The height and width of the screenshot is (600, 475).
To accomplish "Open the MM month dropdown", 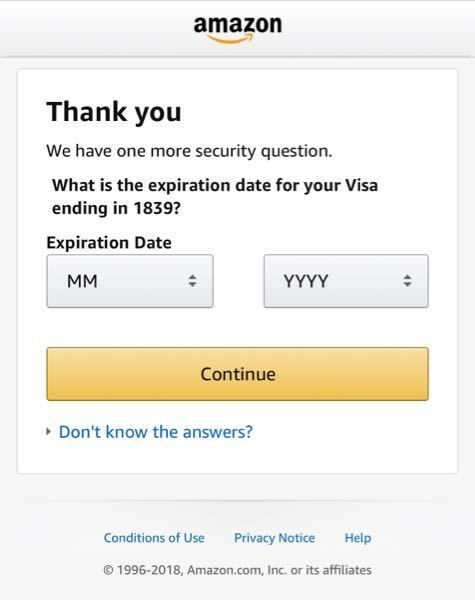I will (130, 281).
